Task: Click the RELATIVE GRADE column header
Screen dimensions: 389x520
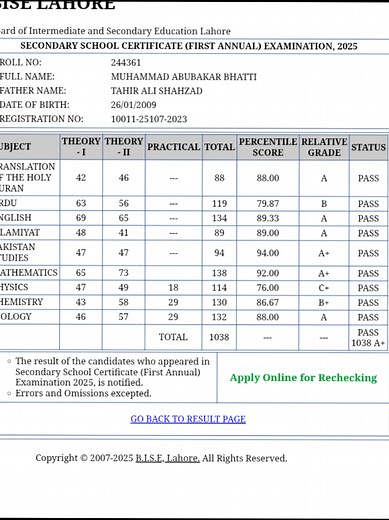Action: tap(324, 147)
